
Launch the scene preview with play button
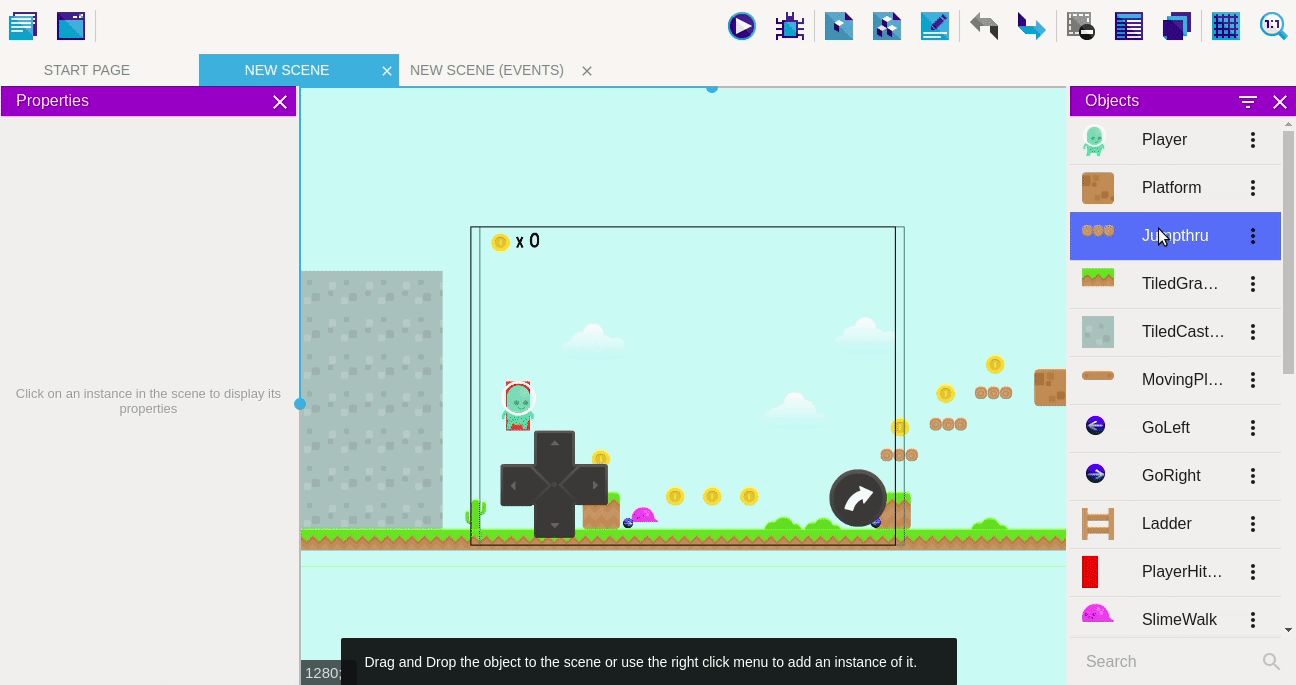[x=741, y=26]
